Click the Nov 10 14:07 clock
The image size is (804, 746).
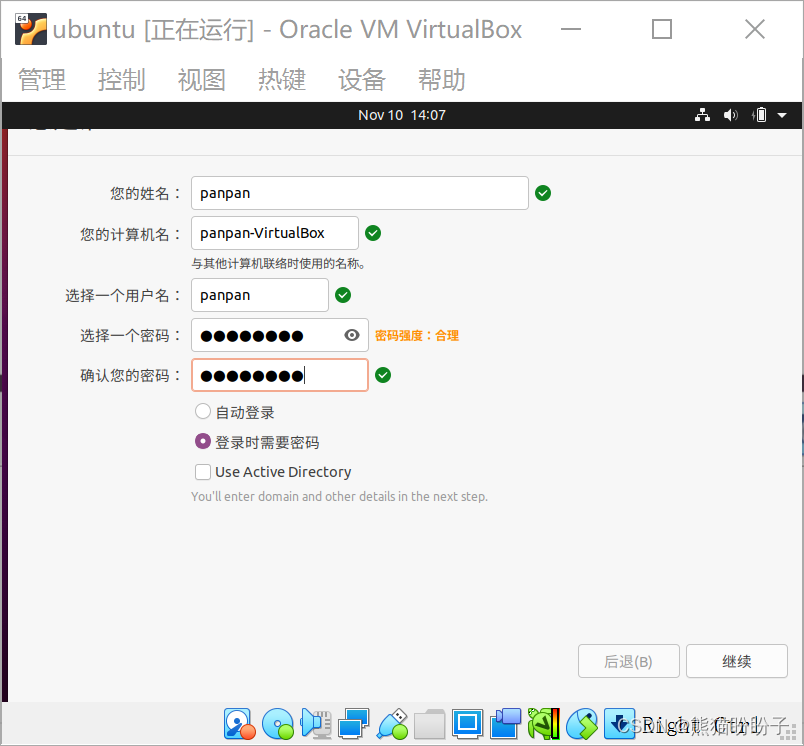pos(402,115)
